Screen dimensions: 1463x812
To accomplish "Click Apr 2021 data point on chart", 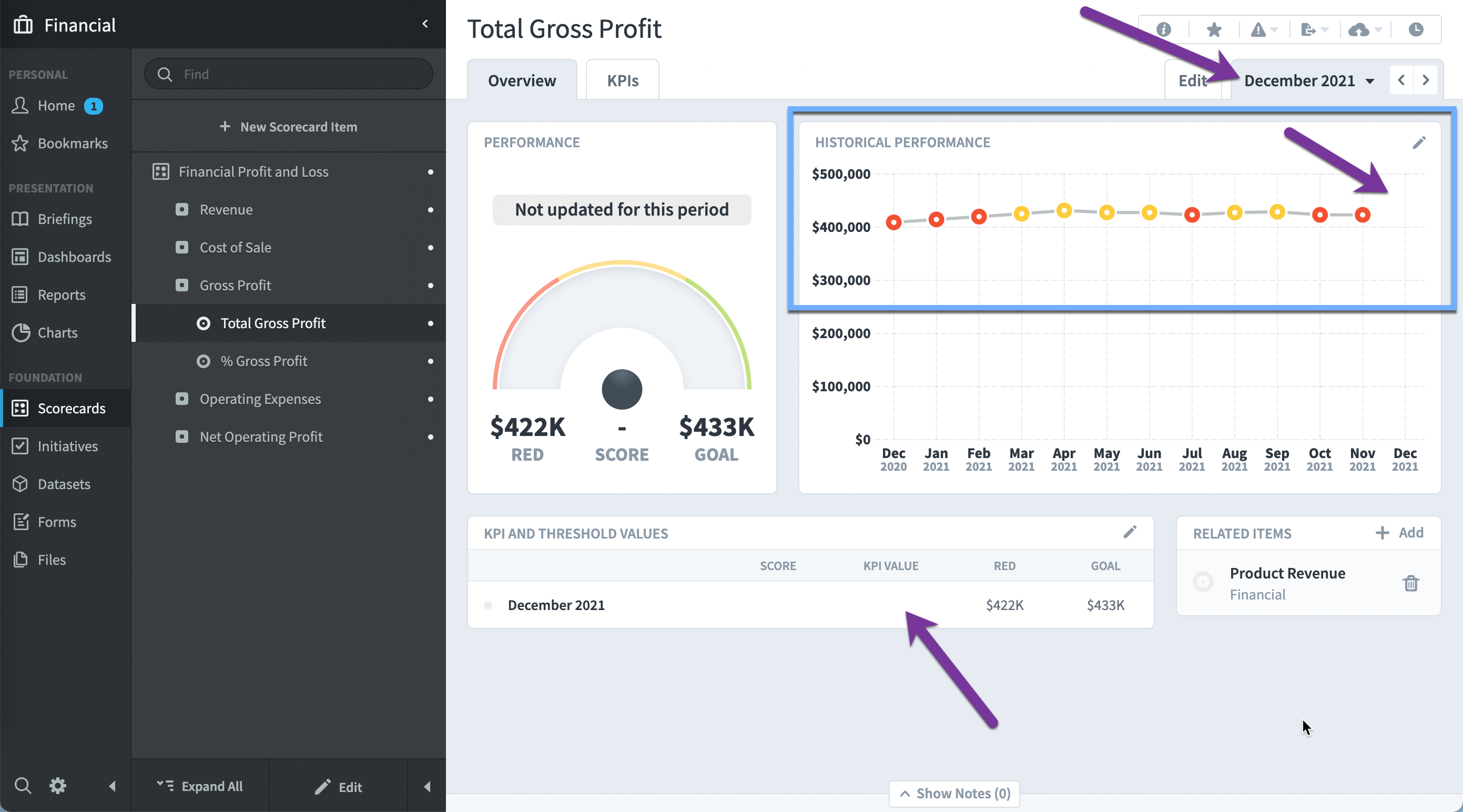I will pyautogui.click(x=1064, y=211).
